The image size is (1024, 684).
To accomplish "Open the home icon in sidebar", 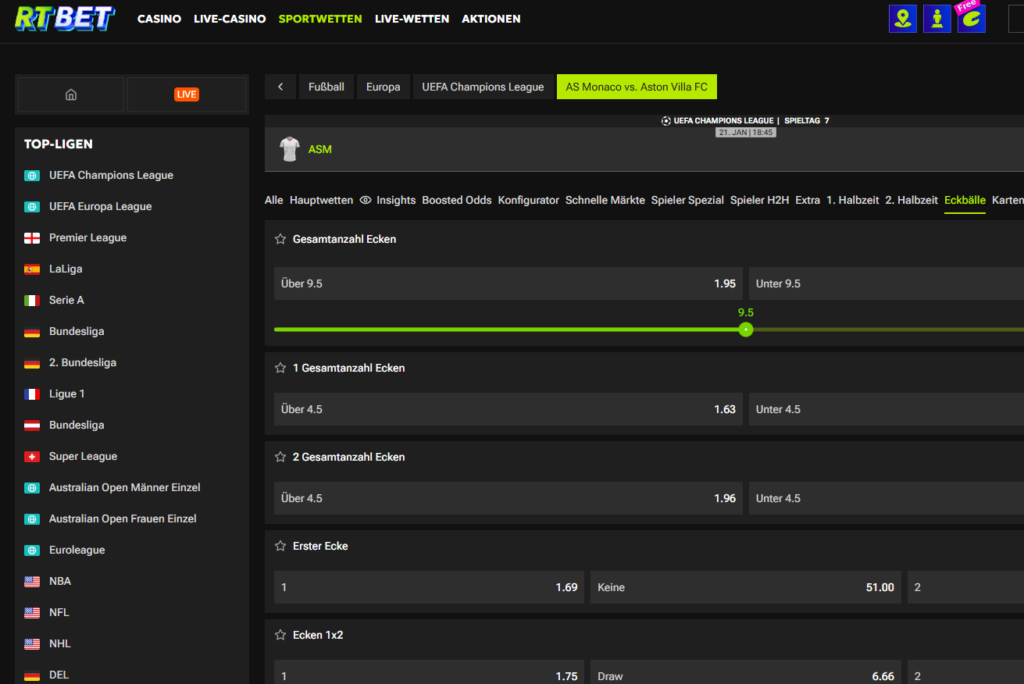I will (71, 95).
